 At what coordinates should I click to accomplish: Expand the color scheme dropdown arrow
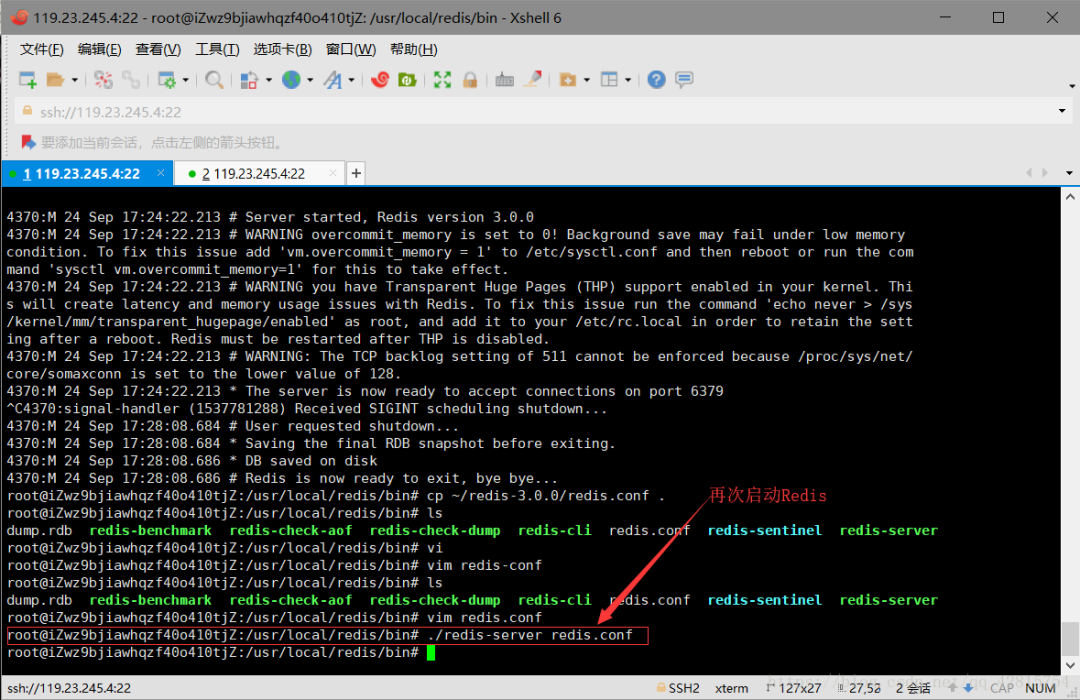click(x=269, y=81)
